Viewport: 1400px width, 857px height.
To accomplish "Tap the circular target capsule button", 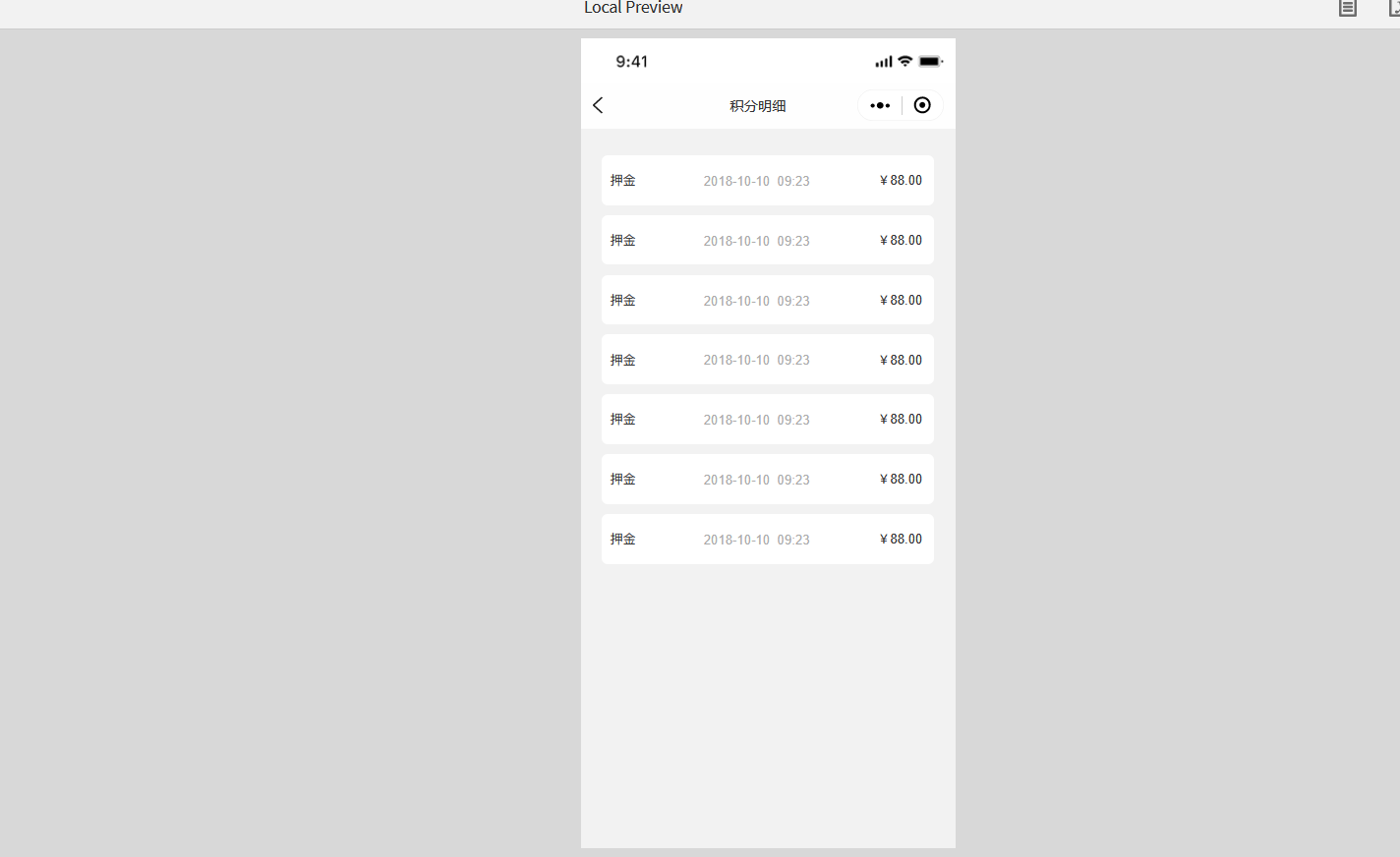I will 922,105.
